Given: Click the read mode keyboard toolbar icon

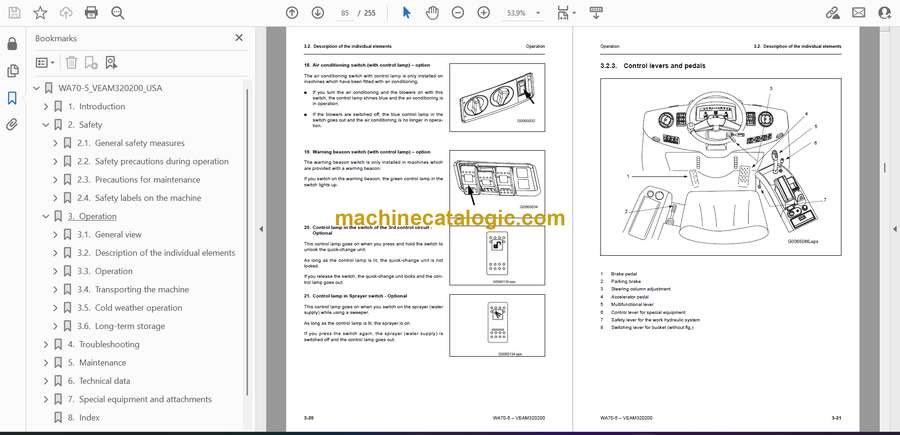Looking at the screenshot, I should 596,13.
